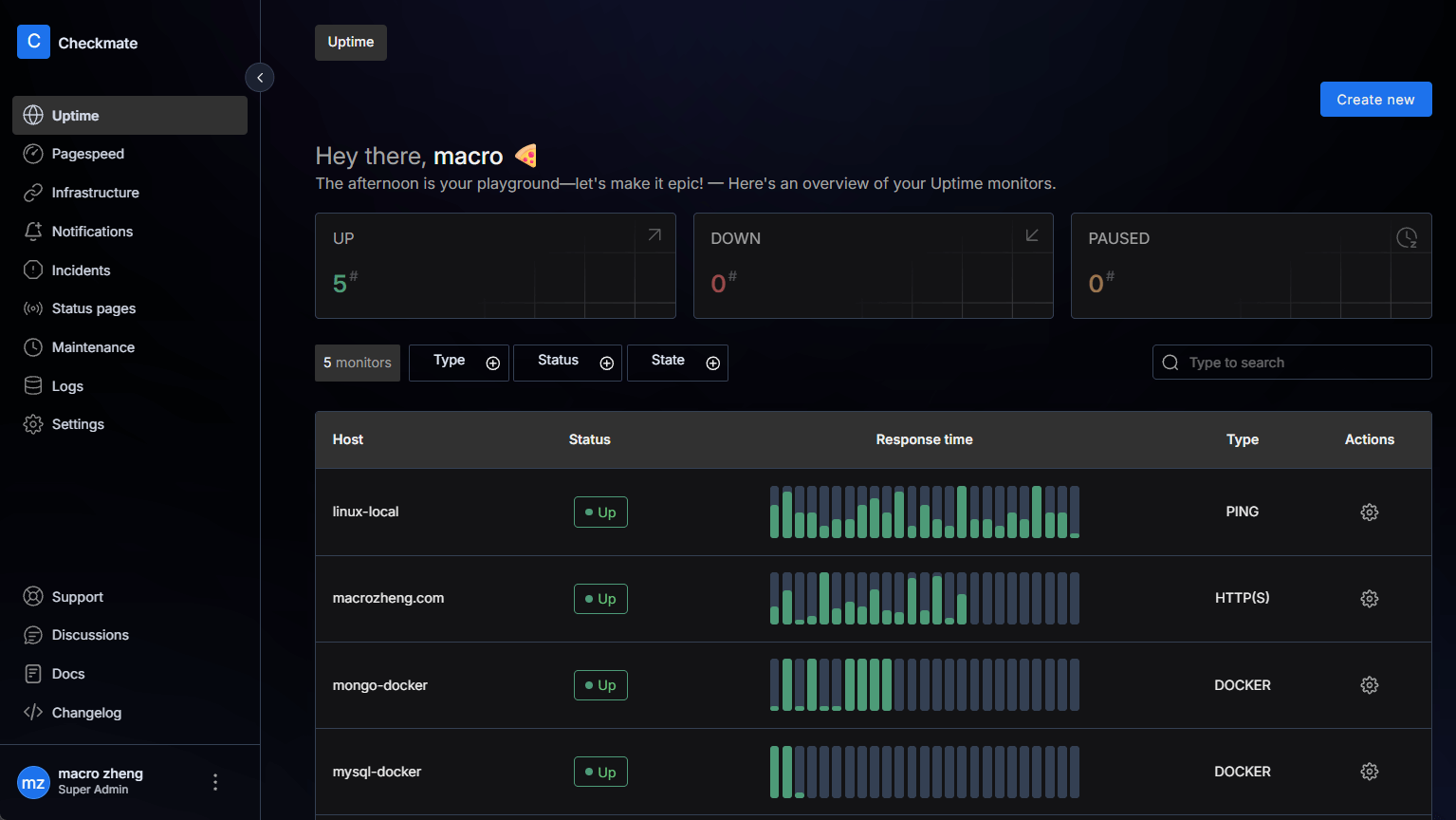This screenshot has height=820, width=1456.
Task: Open settings gear for mongo-docker monitor
Action: click(1369, 685)
